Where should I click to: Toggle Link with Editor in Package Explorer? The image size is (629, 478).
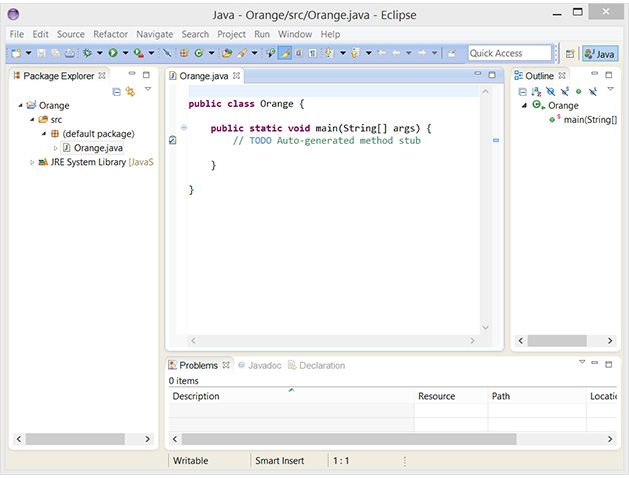pyautogui.click(x=130, y=92)
